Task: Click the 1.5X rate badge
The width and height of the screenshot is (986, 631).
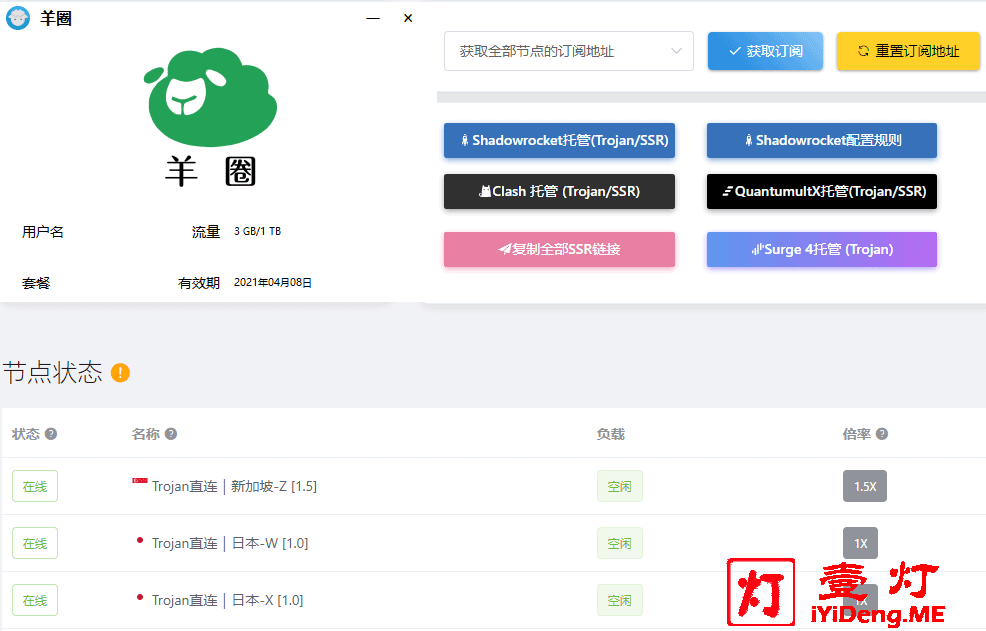Action: click(x=865, y=486)
